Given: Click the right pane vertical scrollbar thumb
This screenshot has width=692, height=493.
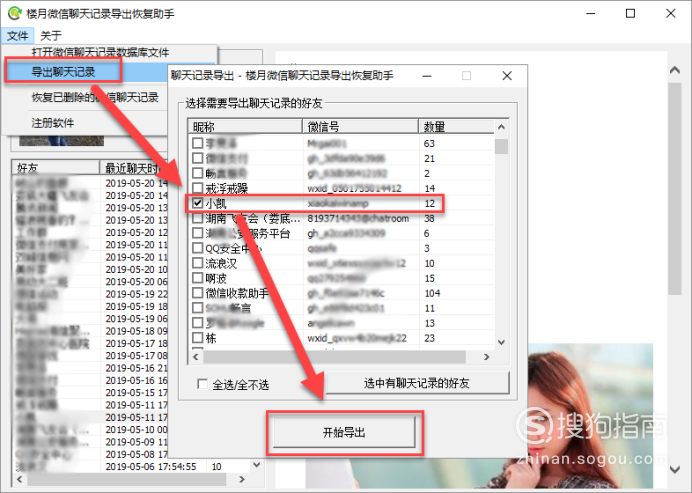Looking at the screenshot, I should 675,188.
